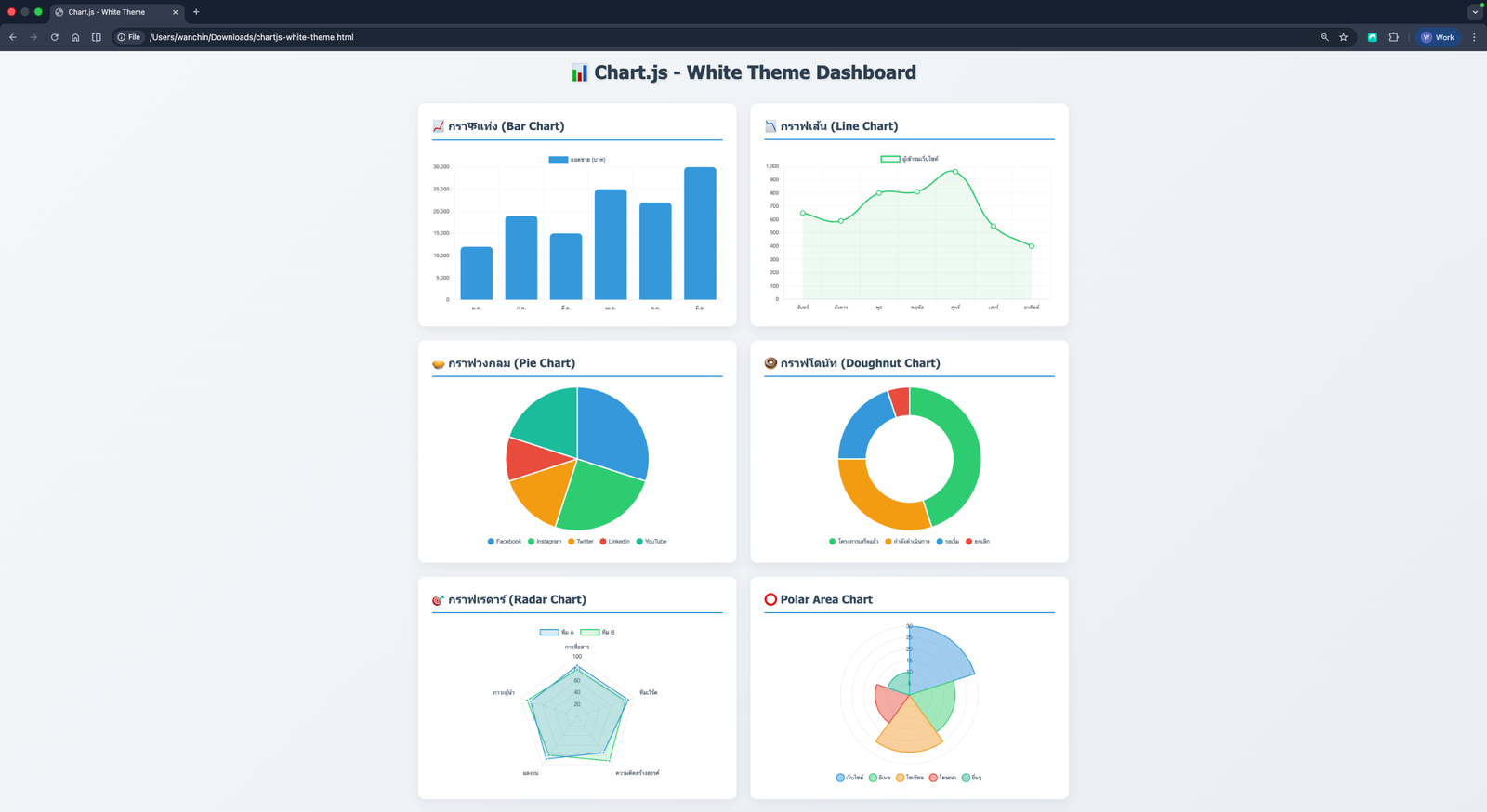
Task: Open the green extension icon in toolbar
Action: point(1373,37)
